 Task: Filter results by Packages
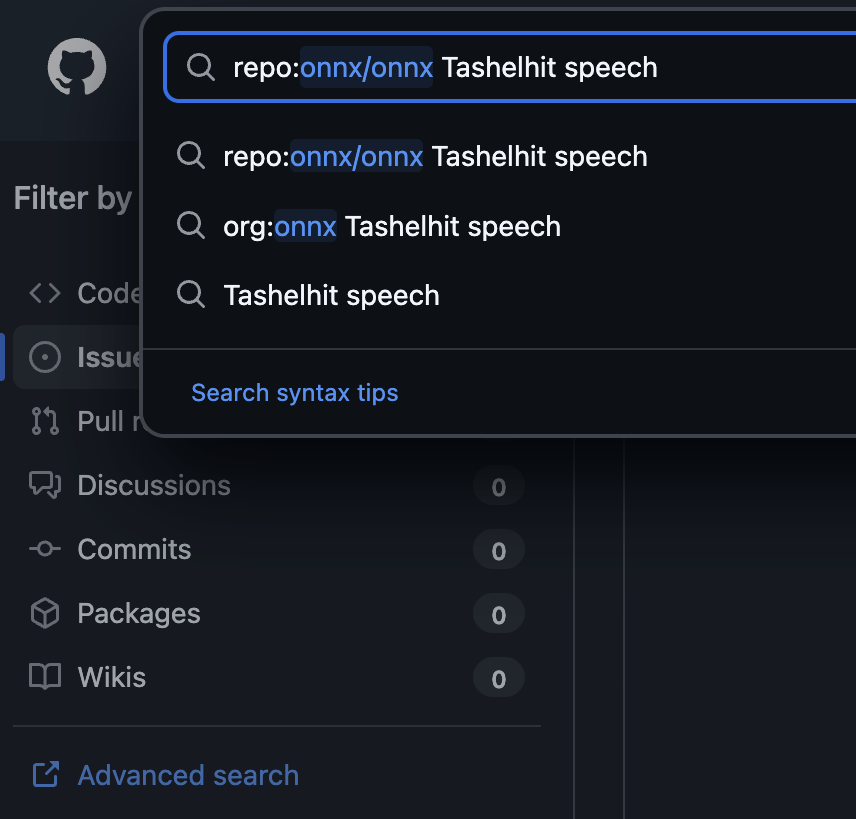(139, 613)
